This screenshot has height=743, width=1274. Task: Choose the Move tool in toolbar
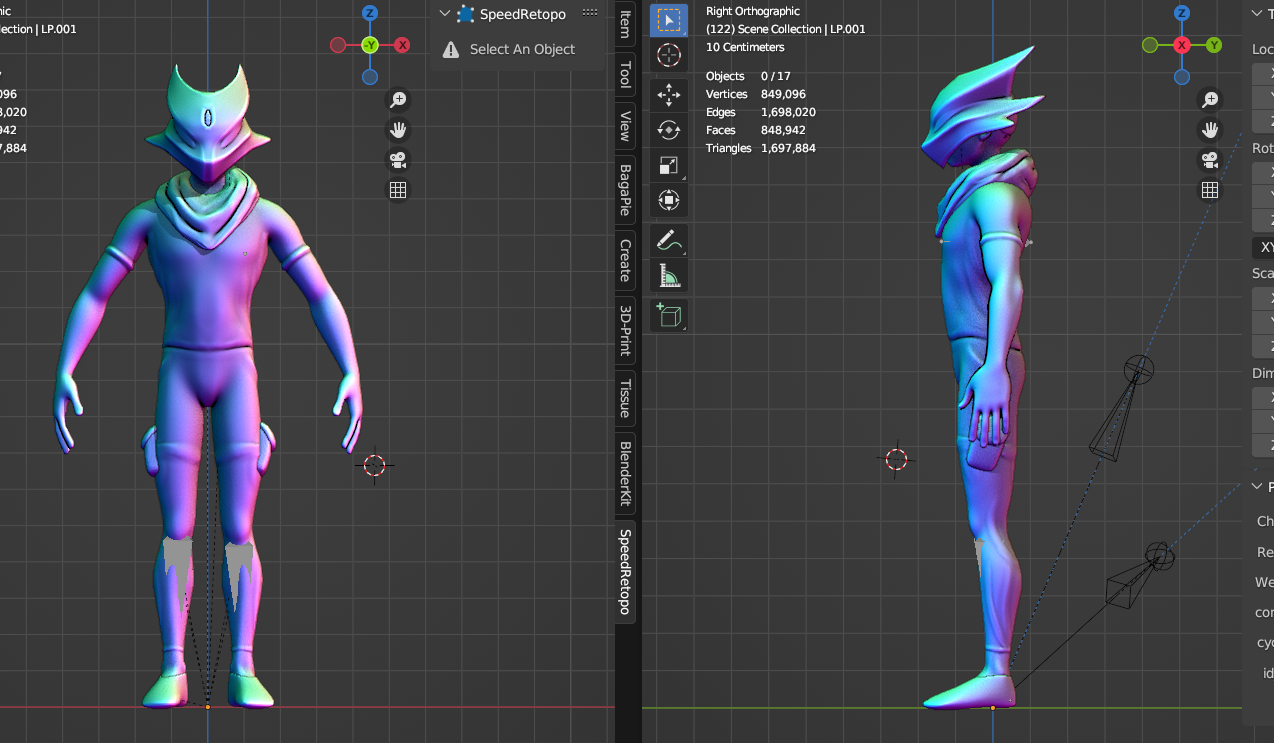point(669,95)
